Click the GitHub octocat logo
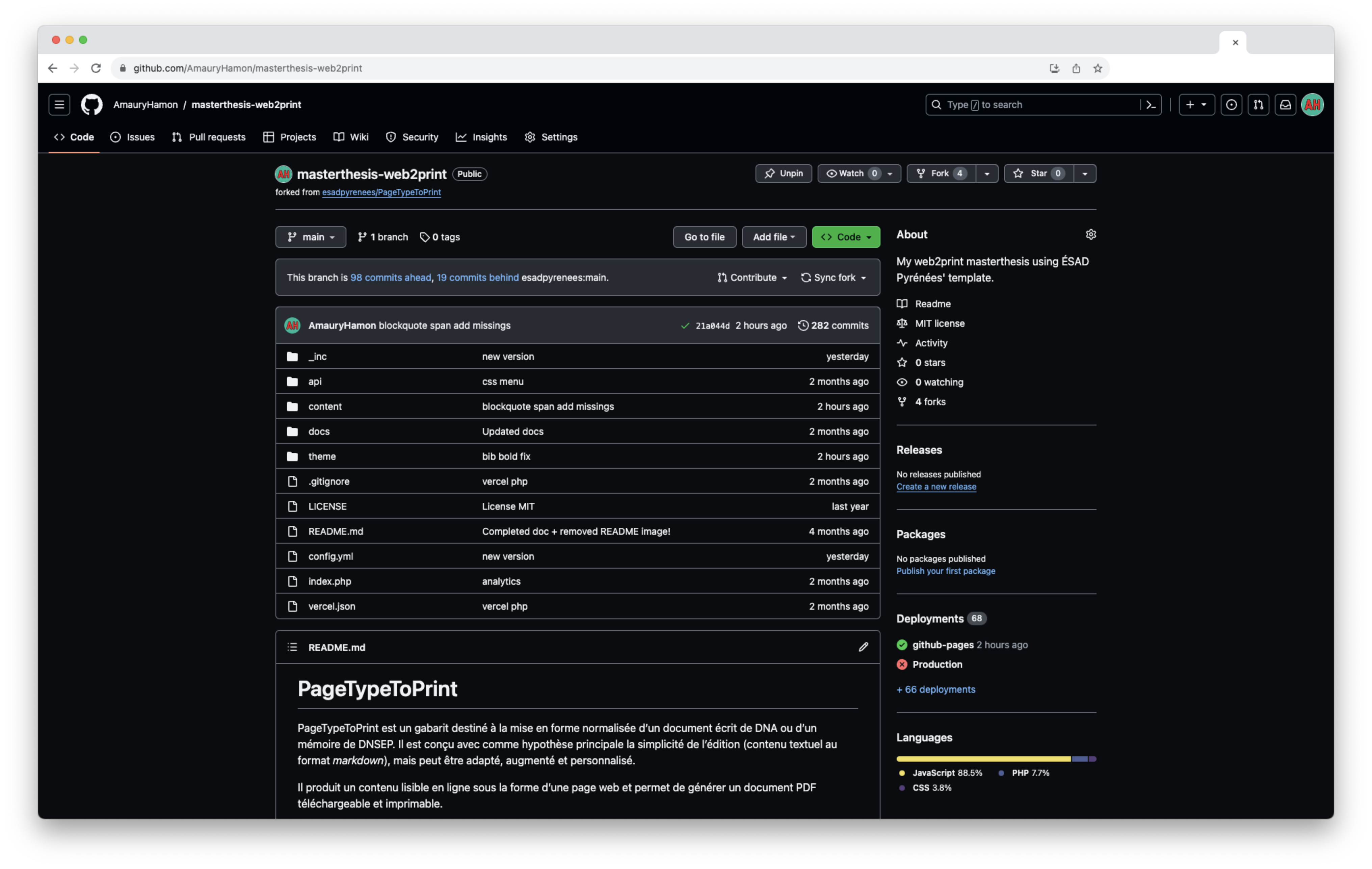1372x869 pixels. pyautogui.click(x=92, y=105)
